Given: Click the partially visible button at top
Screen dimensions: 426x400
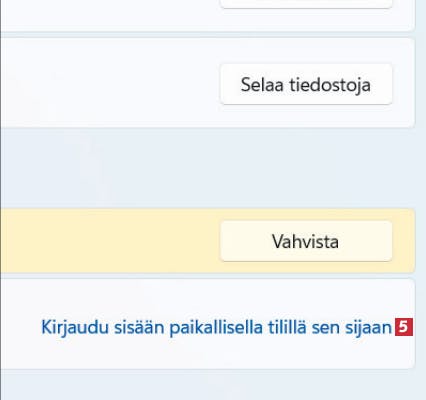Looking at the screenshot, I should tap(306, 4).
